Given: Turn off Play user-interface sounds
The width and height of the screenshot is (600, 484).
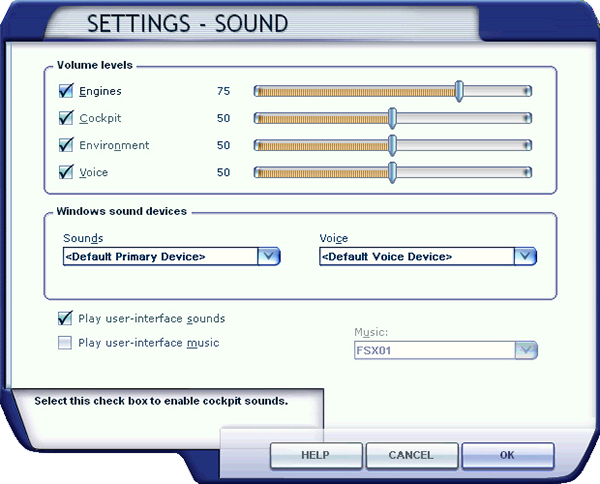Looking at the screenshot, I should [65, 318].
